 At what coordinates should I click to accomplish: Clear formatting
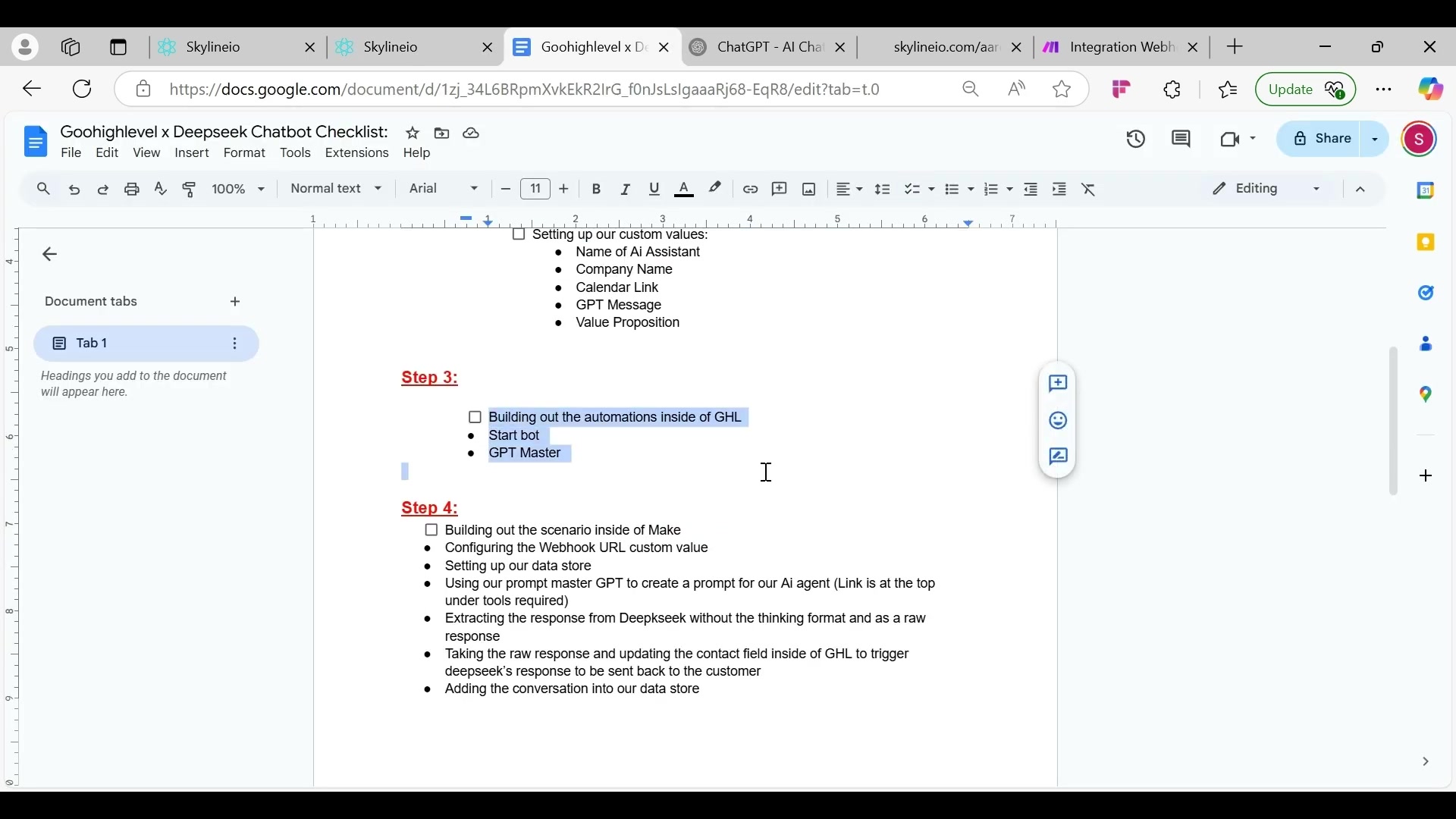pos(1090,190)
